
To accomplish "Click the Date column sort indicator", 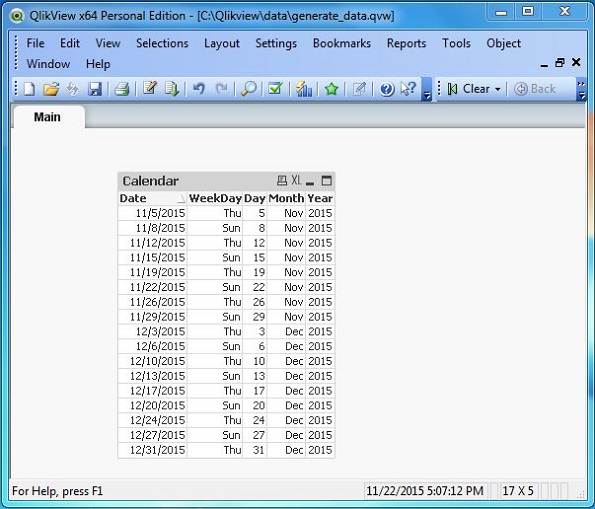I will click(181, 199).
